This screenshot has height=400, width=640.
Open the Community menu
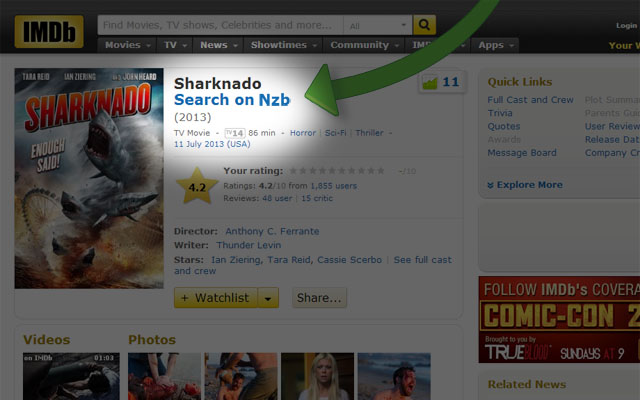364,45
